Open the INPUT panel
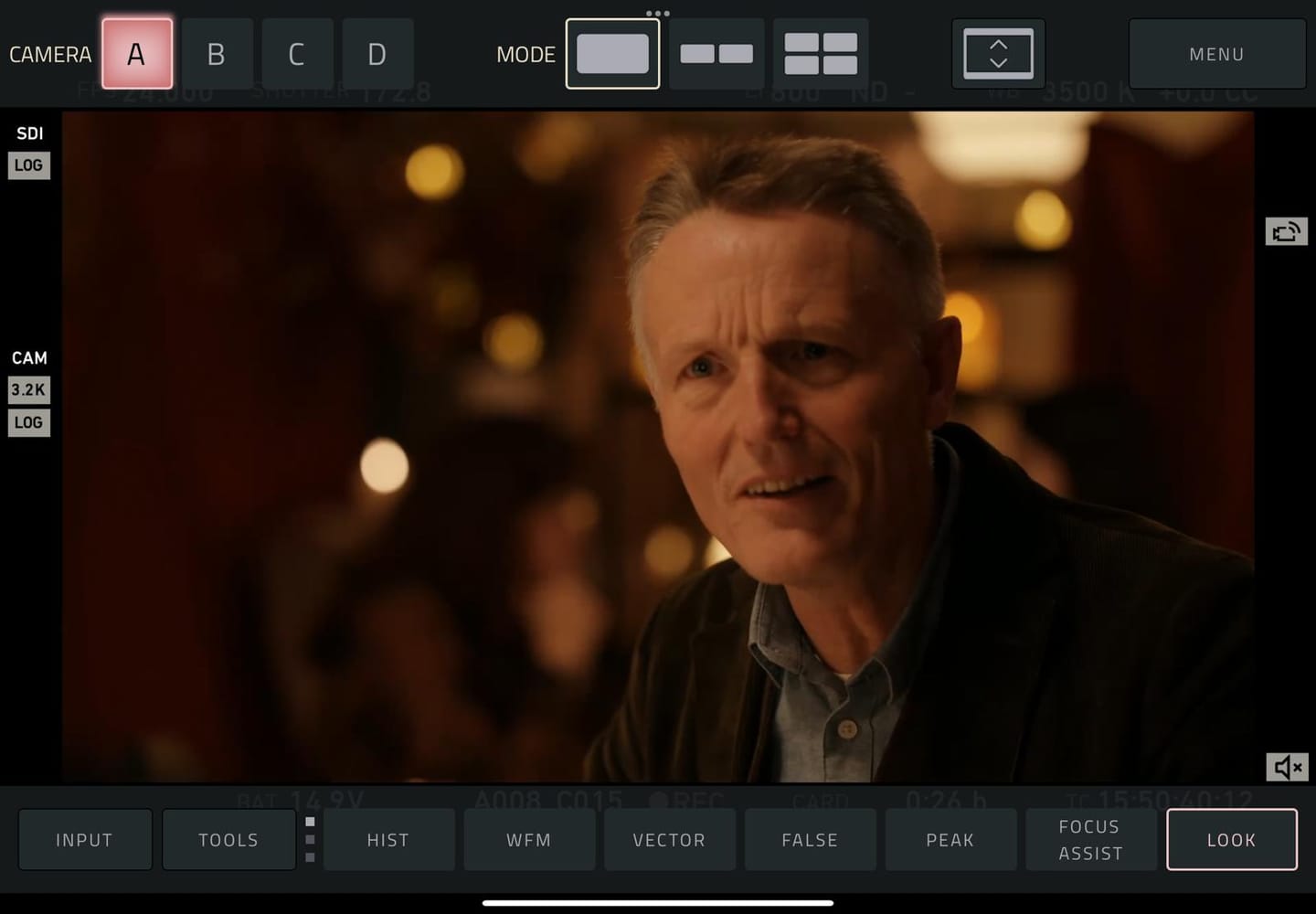 click(85, 839)
